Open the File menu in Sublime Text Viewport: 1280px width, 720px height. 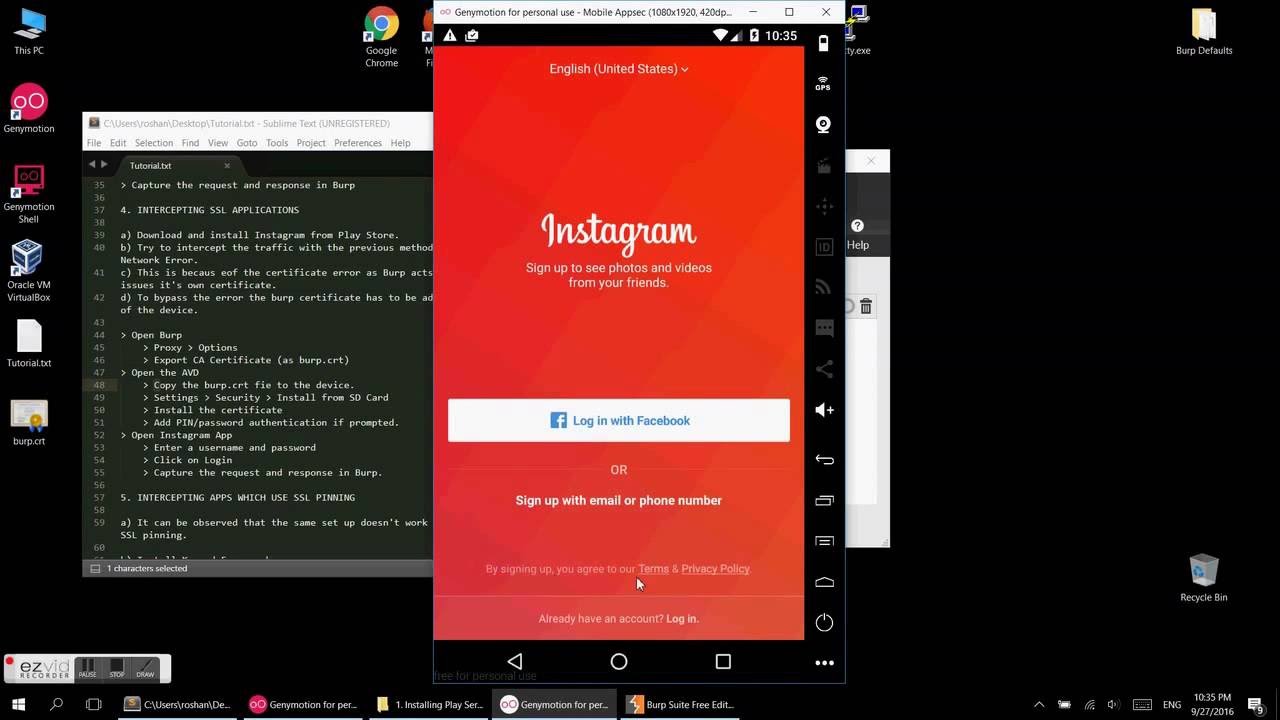point(94,143)
